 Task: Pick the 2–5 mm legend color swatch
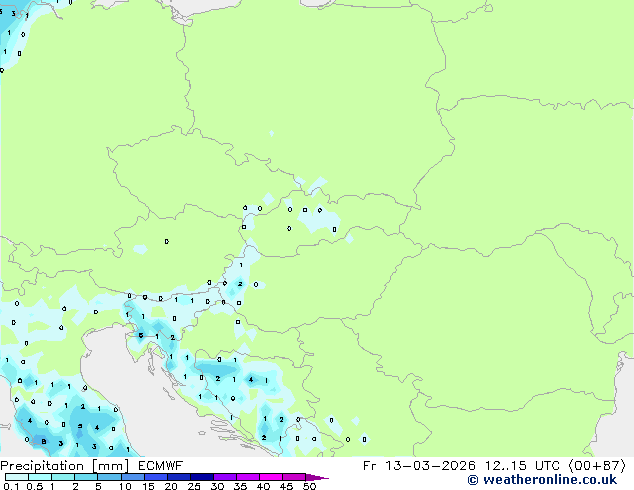[86, 477]
